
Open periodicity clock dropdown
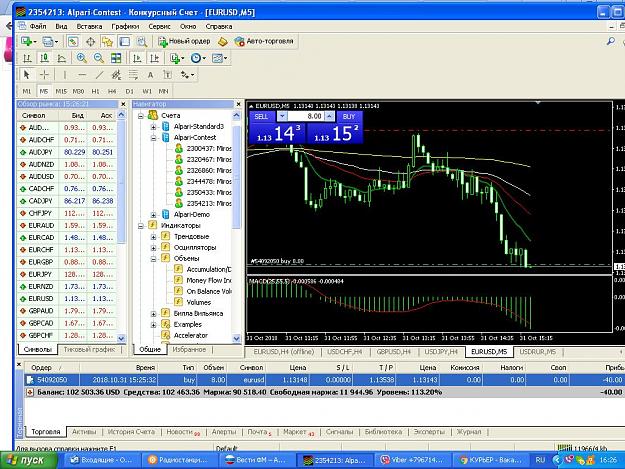(198, 58)
